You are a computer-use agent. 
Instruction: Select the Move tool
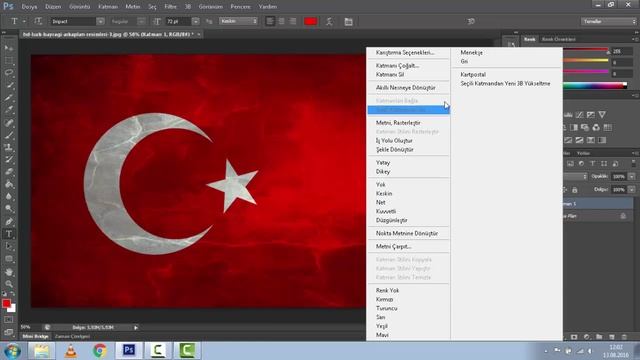tap(9, 48)
